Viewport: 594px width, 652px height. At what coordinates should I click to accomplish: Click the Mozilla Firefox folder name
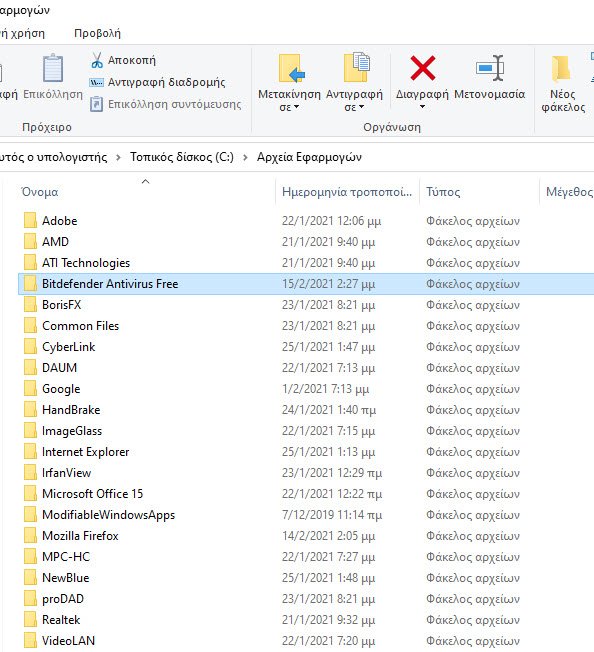click(x=80, y=536)
